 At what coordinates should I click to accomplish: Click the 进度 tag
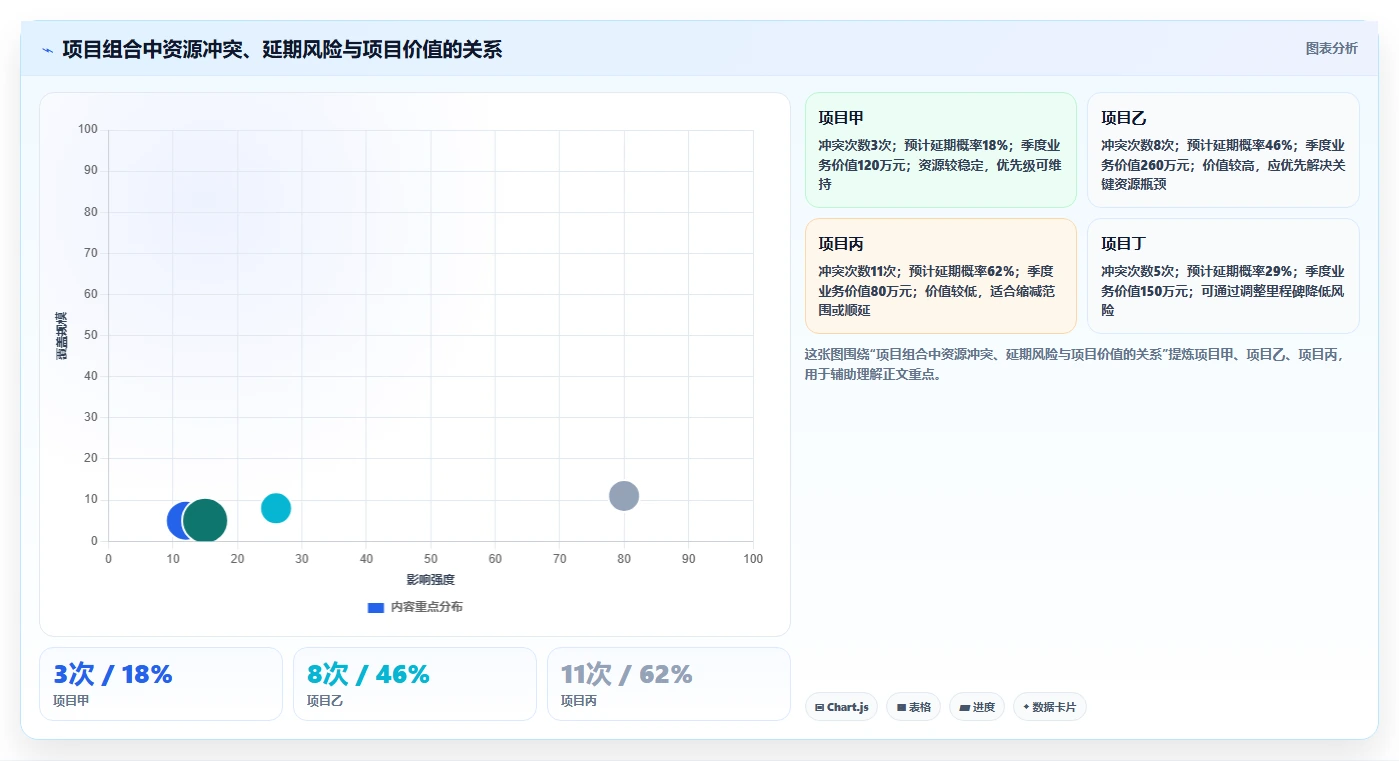(977, 707)
